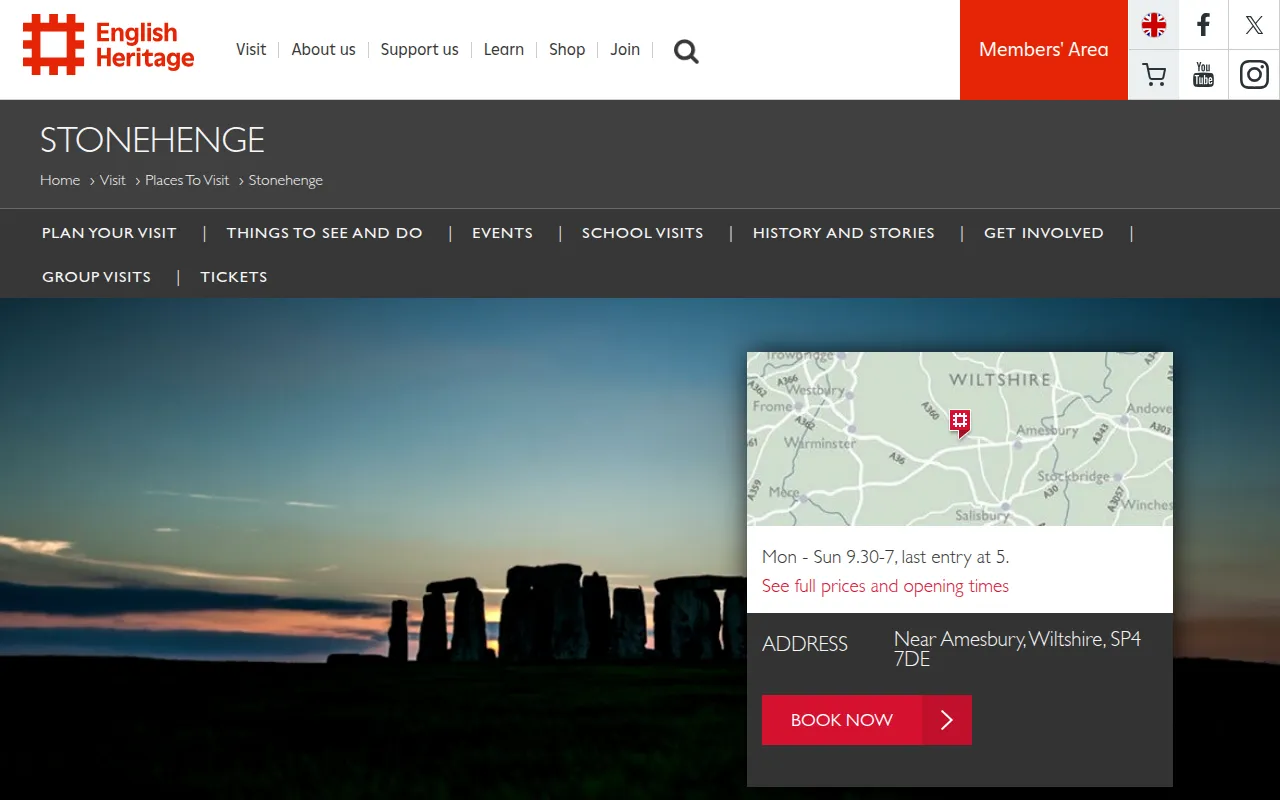Screen dimensions: 1280x800
Task: Open the Shop menu item
Action: pyautogui.click(x=567, y=49)
